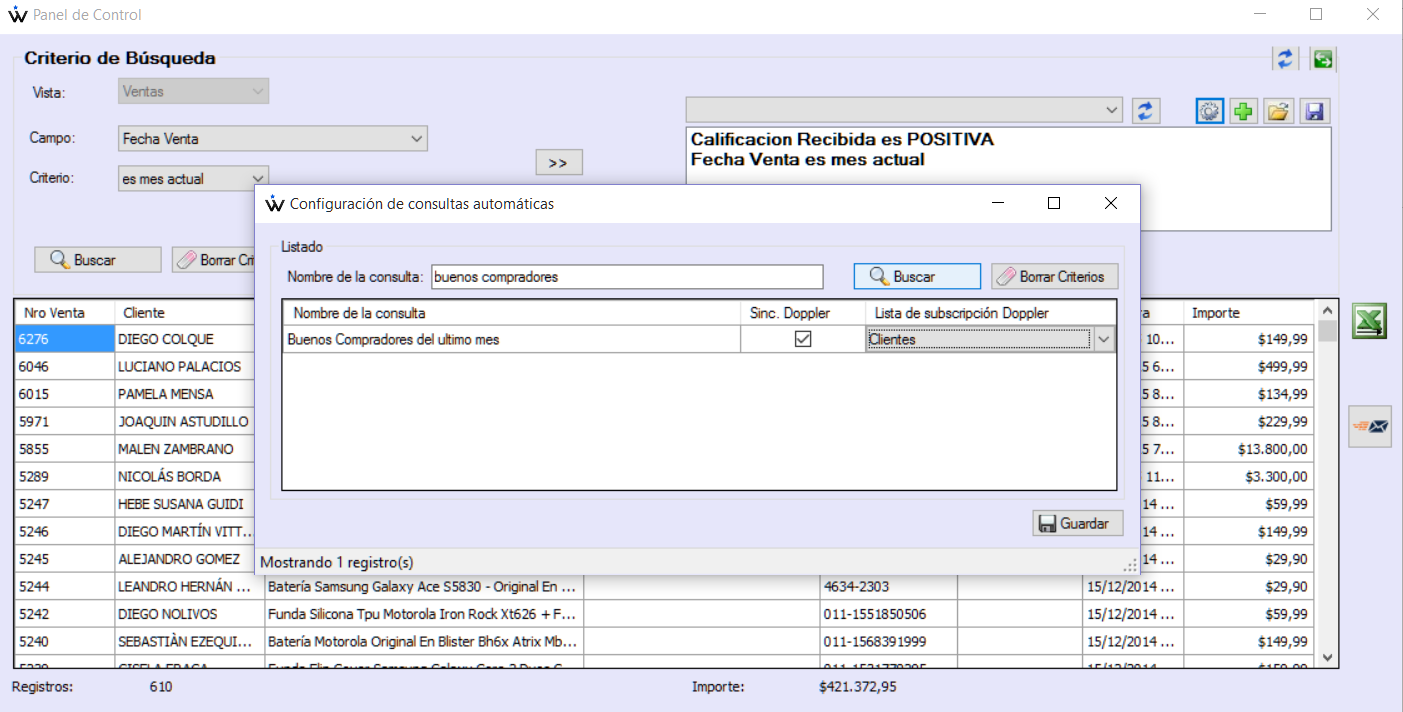1403x712 pixels.
Task: Click the down arrow of the sales grid scrollbar
Action: click(x=1328, y=657)
